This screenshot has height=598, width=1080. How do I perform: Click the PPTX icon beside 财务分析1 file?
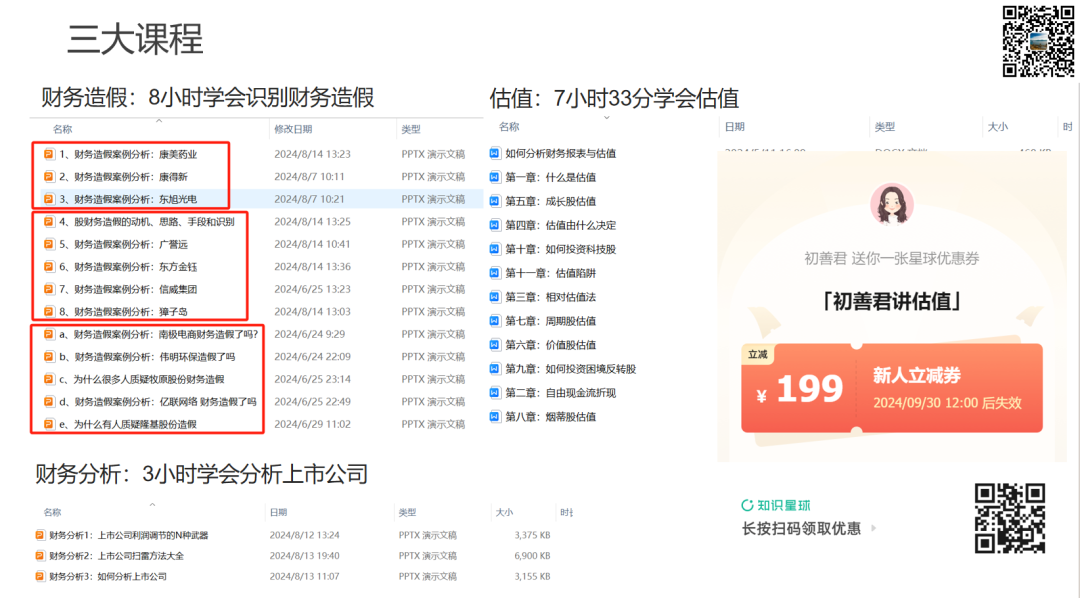click(40, 535)
